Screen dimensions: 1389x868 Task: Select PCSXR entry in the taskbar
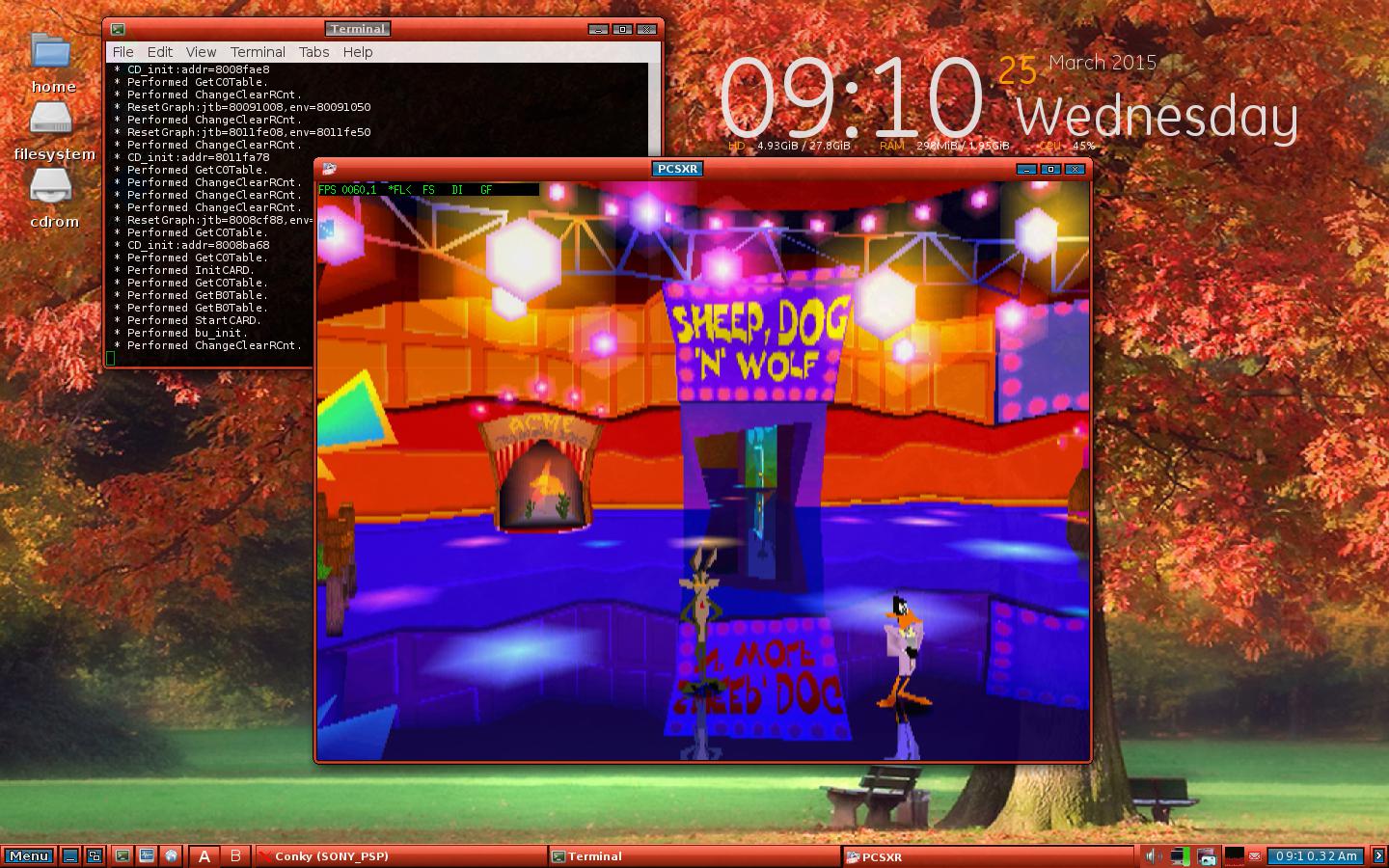988,856
